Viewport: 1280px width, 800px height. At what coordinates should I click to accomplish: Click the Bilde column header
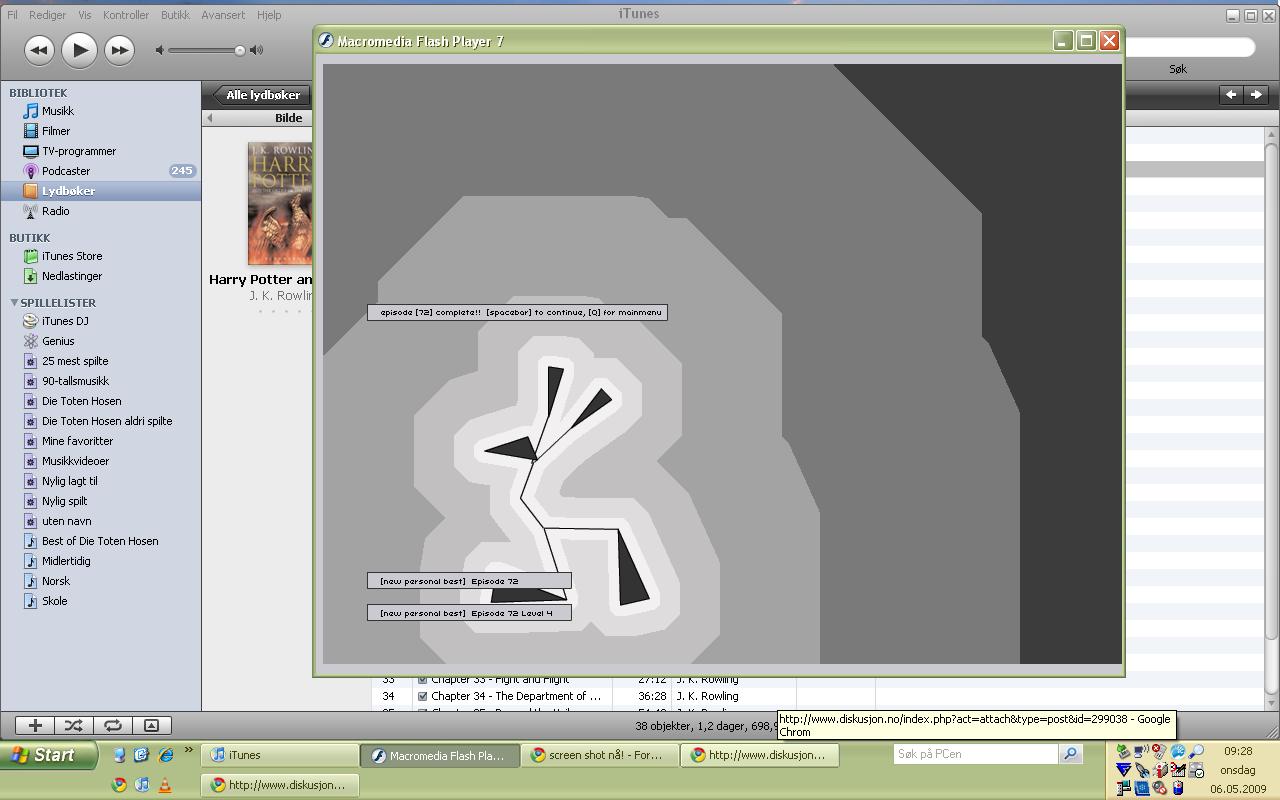click(289, 118)
